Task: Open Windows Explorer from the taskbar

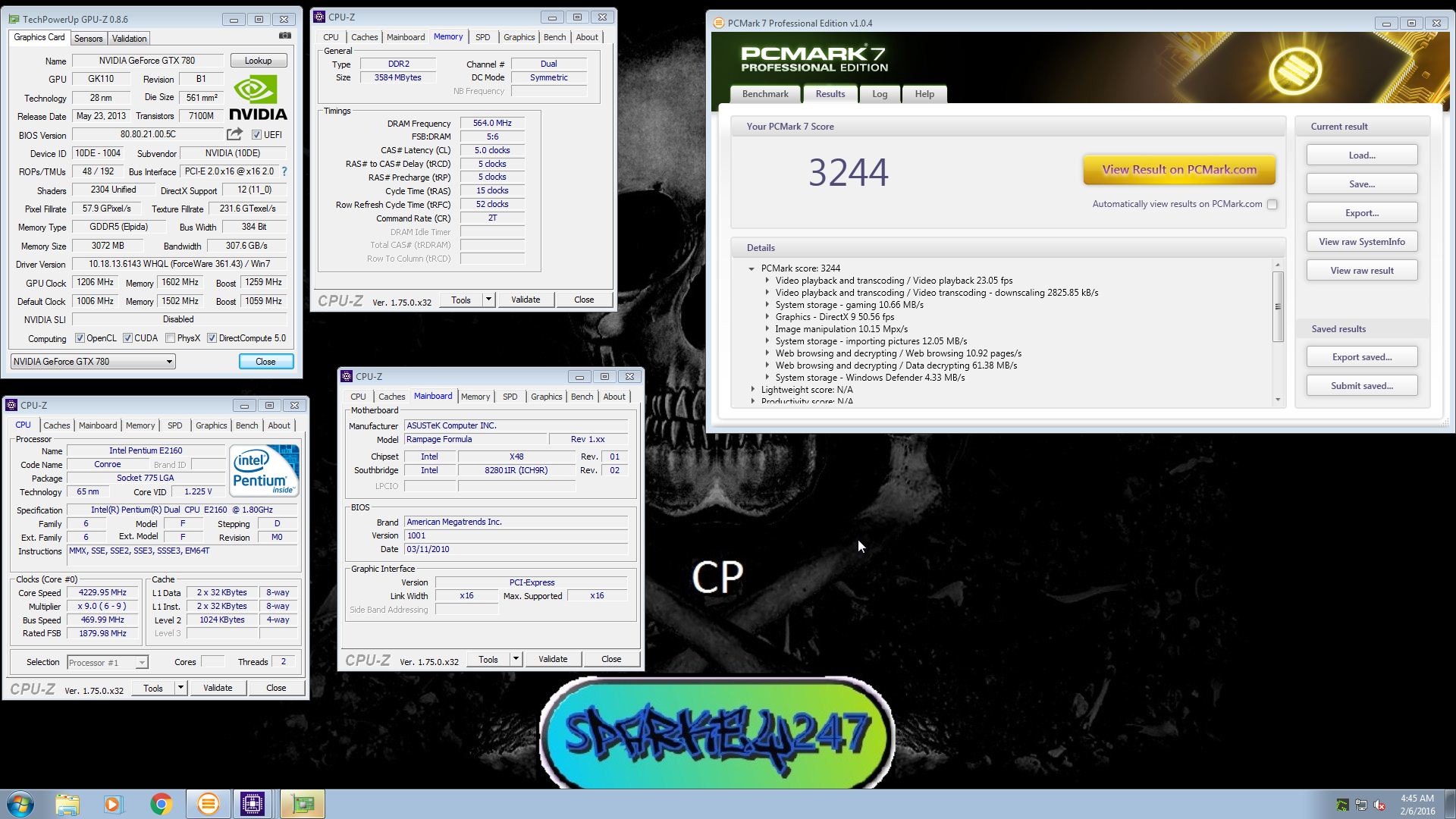Action: point(67,804)
